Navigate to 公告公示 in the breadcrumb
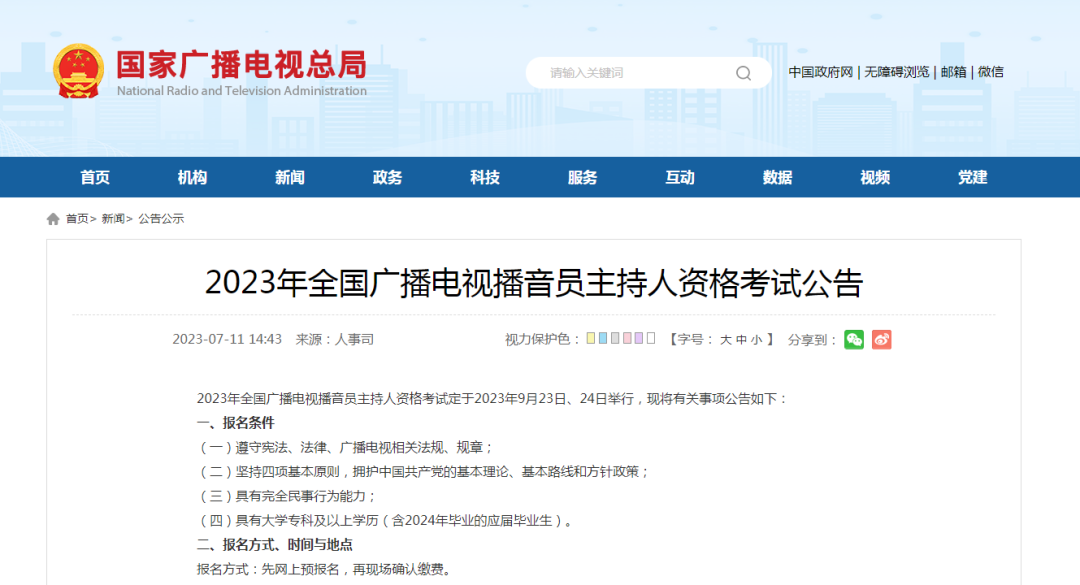This screenshot has height=585, width=1080. (x=161, y=219)
